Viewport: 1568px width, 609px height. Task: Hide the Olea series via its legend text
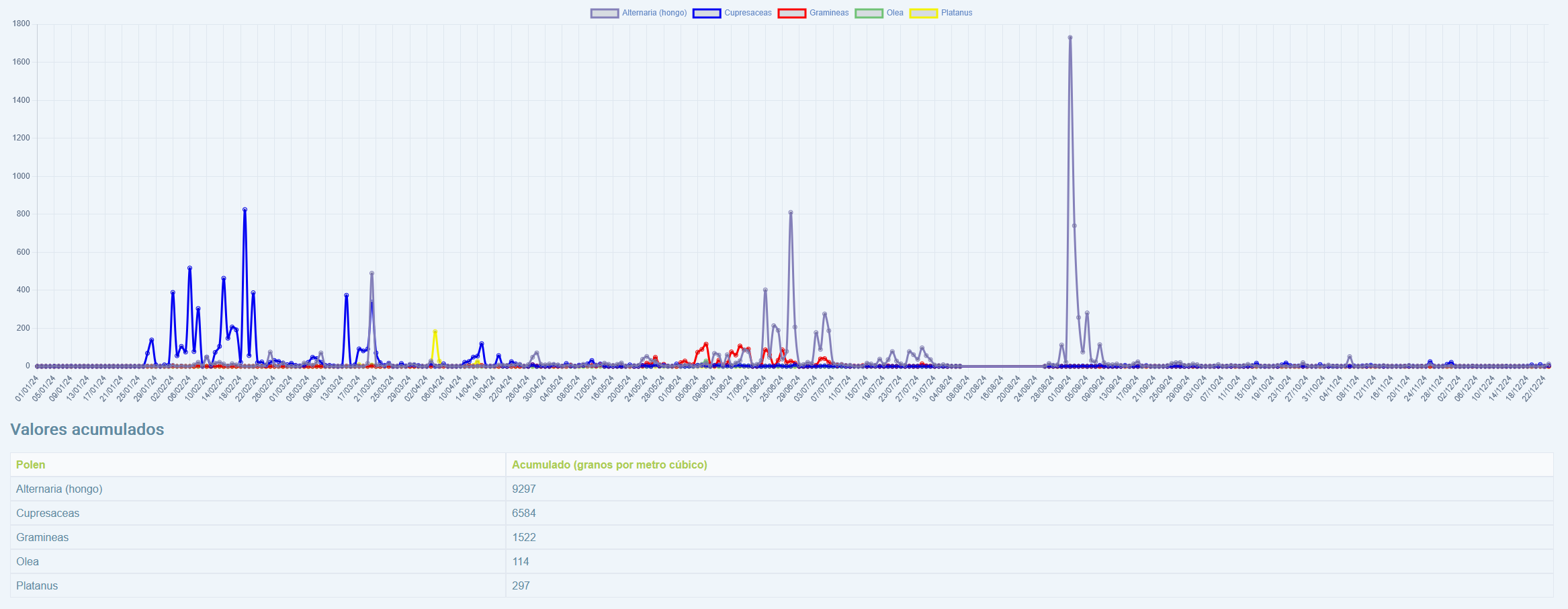pyautogui.click(x=895, y=13)
